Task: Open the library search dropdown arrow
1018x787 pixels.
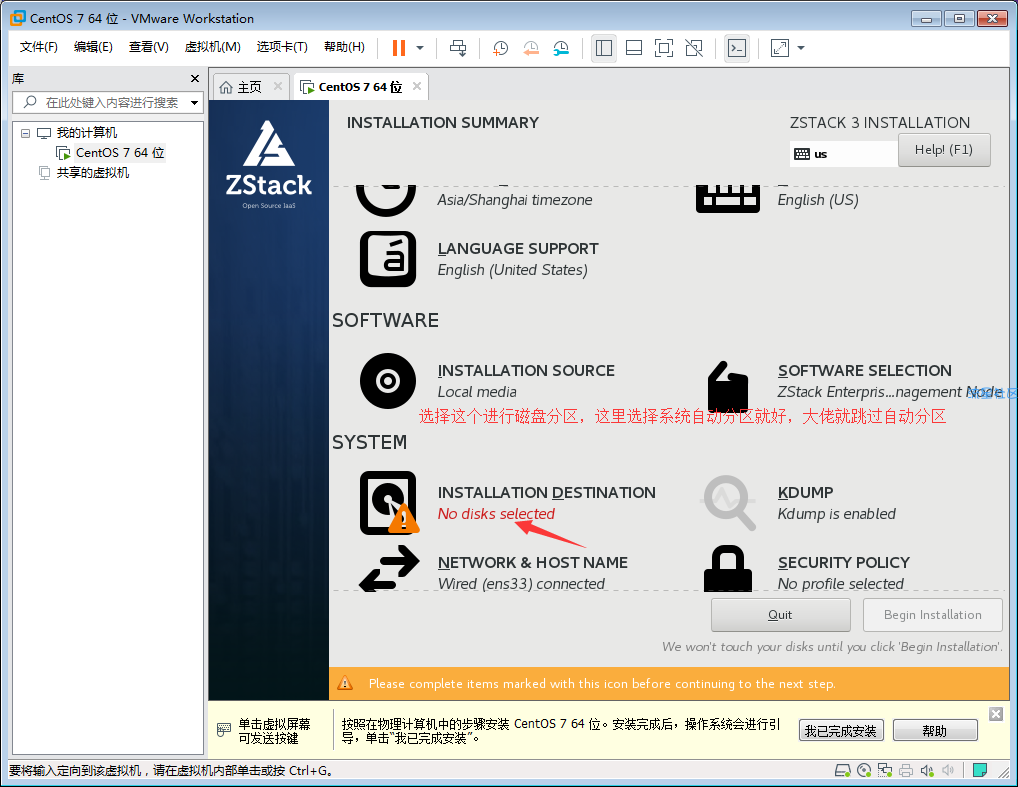Action: click(194, 103)
